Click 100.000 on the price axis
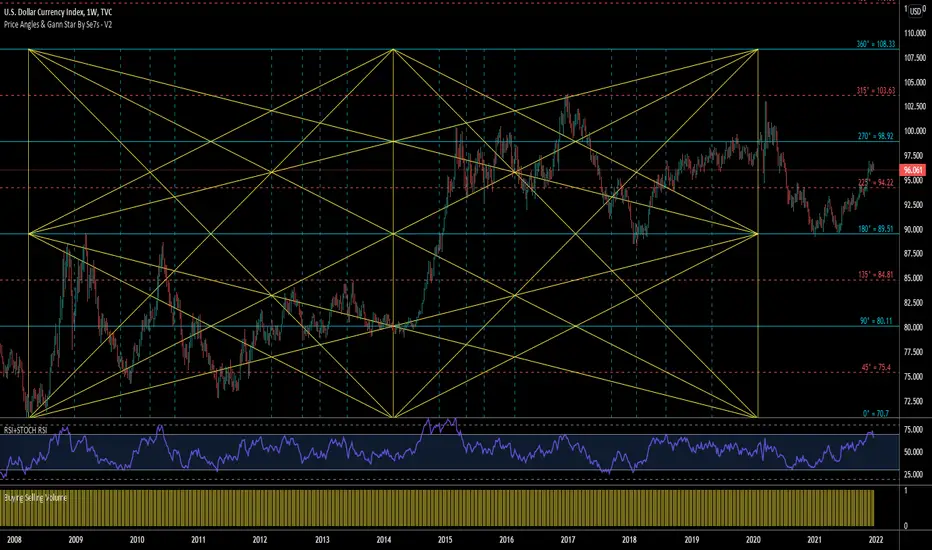 tap(915, 131)
